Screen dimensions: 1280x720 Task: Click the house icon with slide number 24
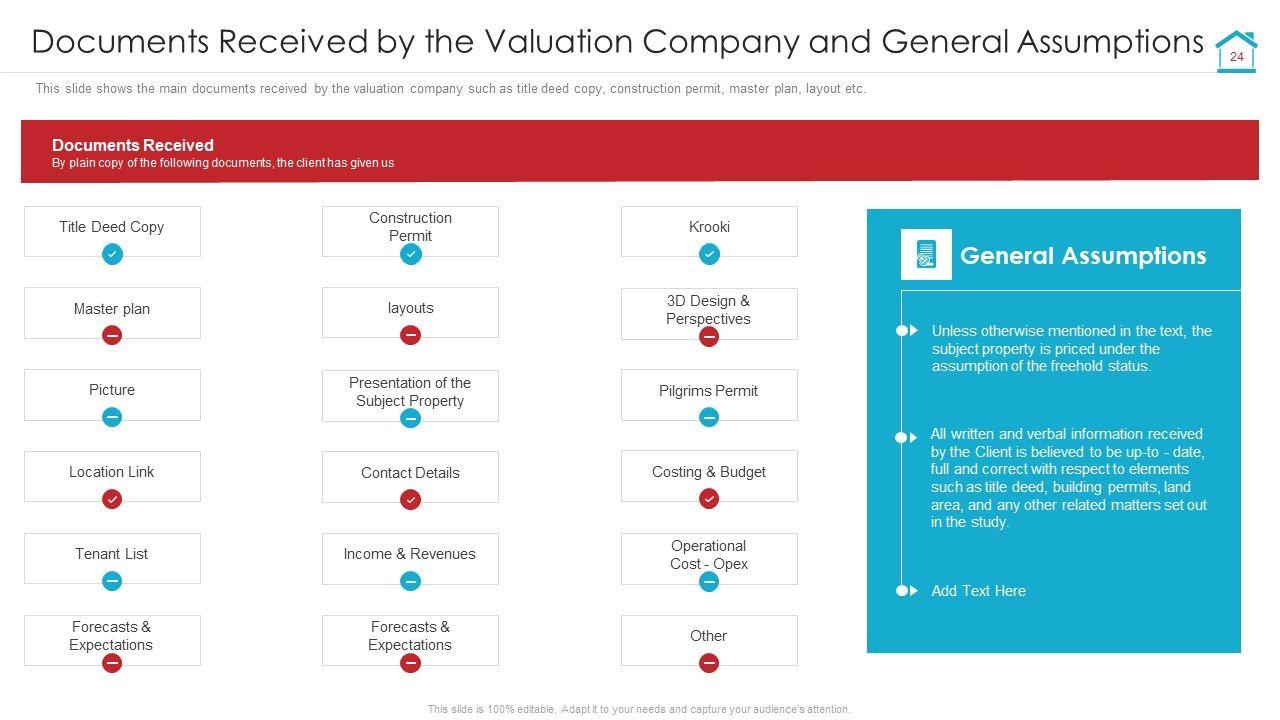click(x=1236, y=53)
